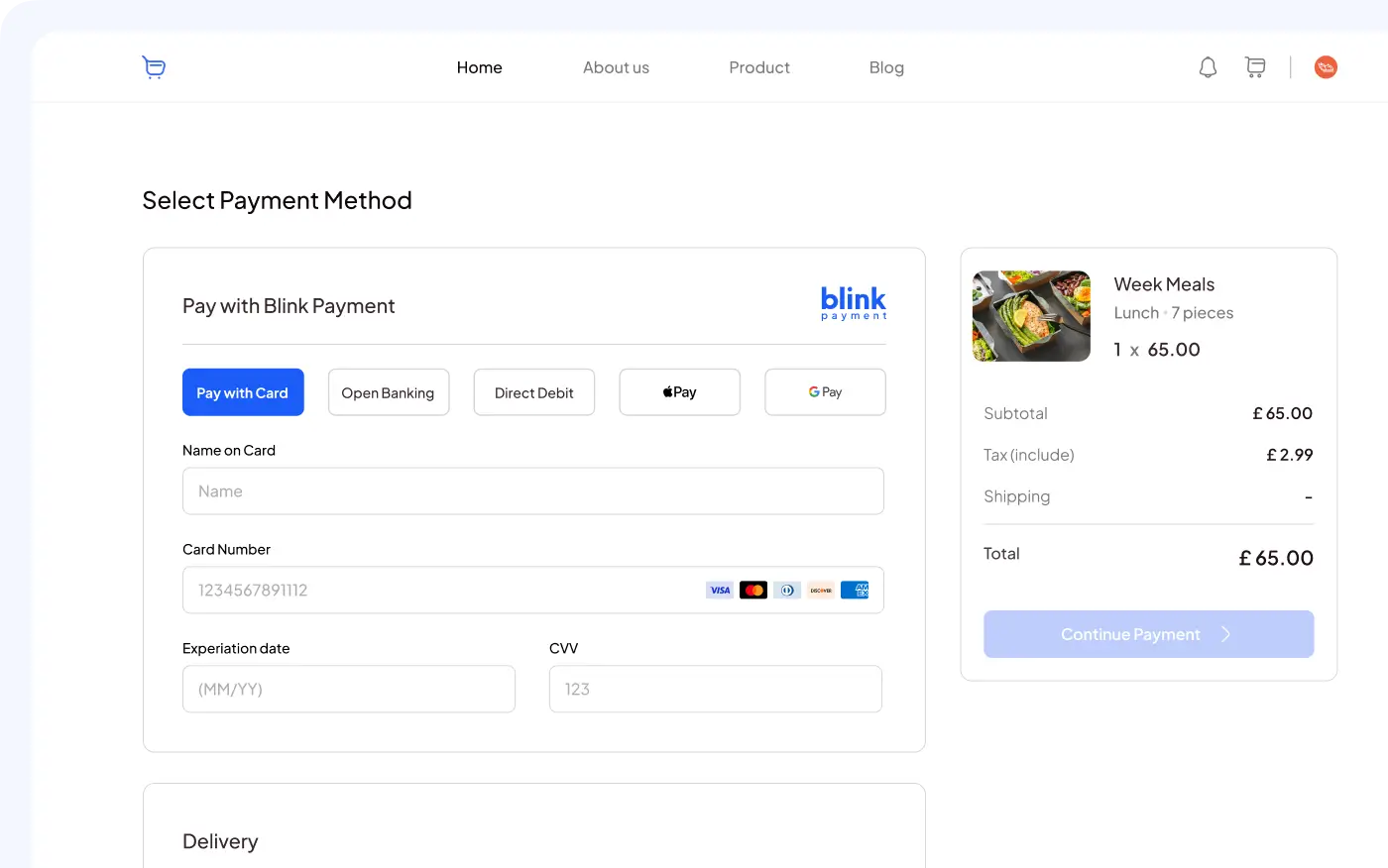
Task: Click the Shipping label
Action: 1017,496
